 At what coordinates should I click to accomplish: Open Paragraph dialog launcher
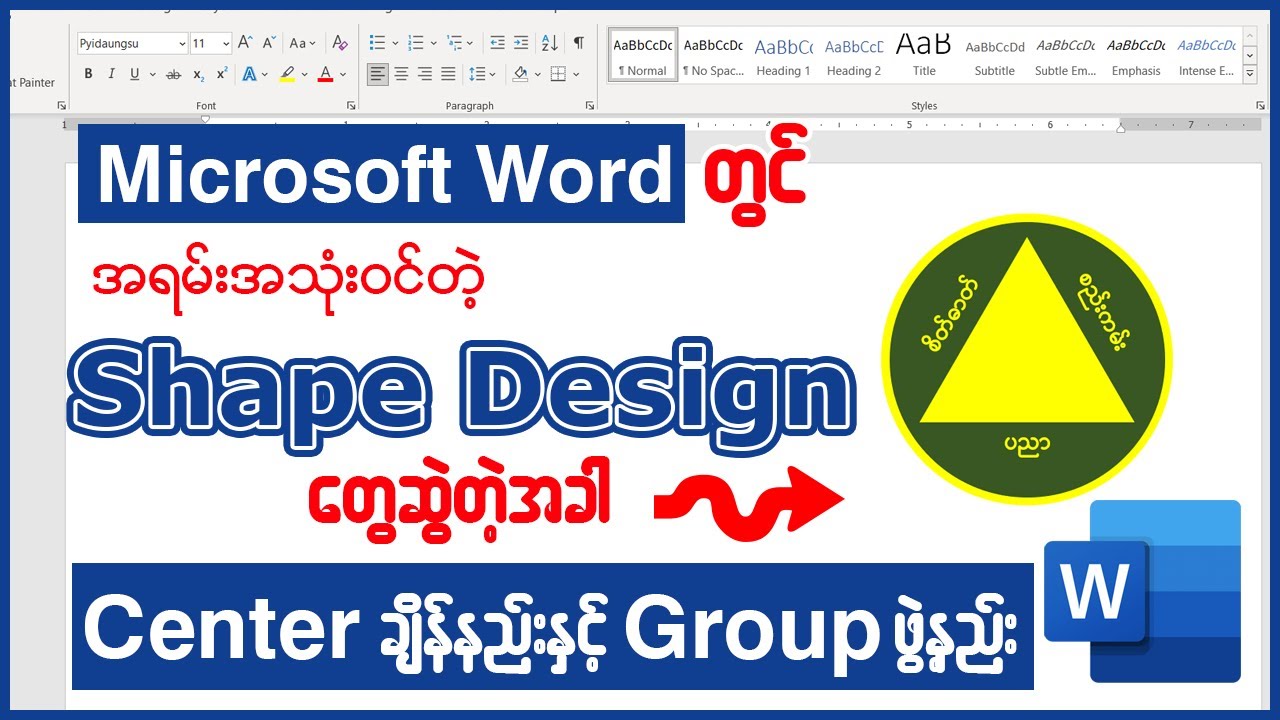[x=588, y=105]
